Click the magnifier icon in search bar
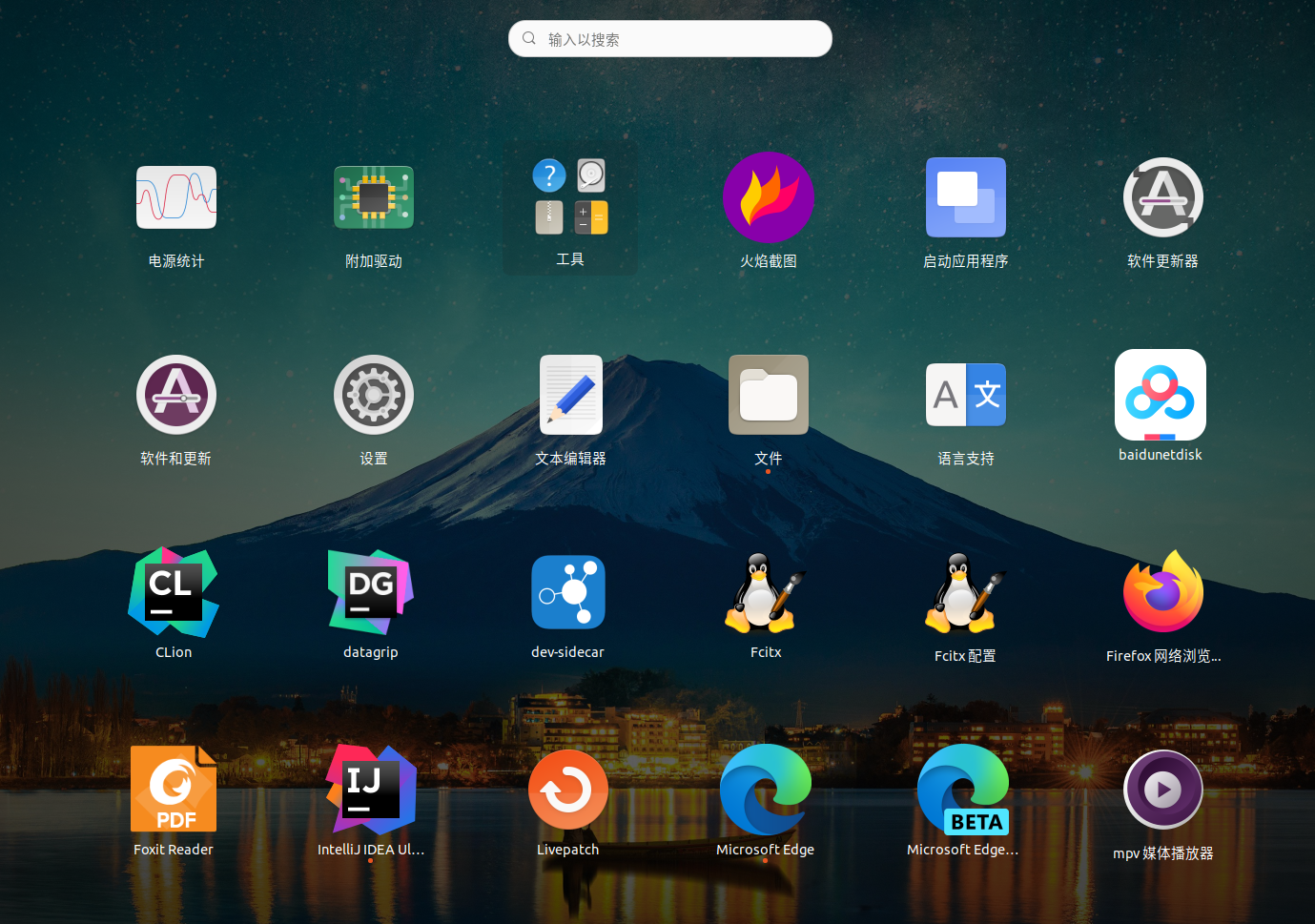Viewport: 1315px width, 924px height. (x=529, y=39)
